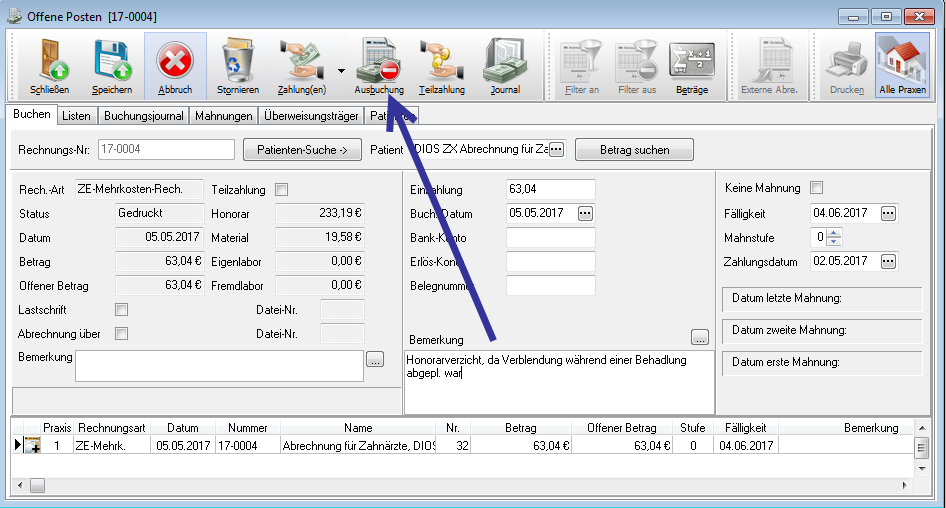
Task: Open the Mahnungen tab
Action: (224, 116)
